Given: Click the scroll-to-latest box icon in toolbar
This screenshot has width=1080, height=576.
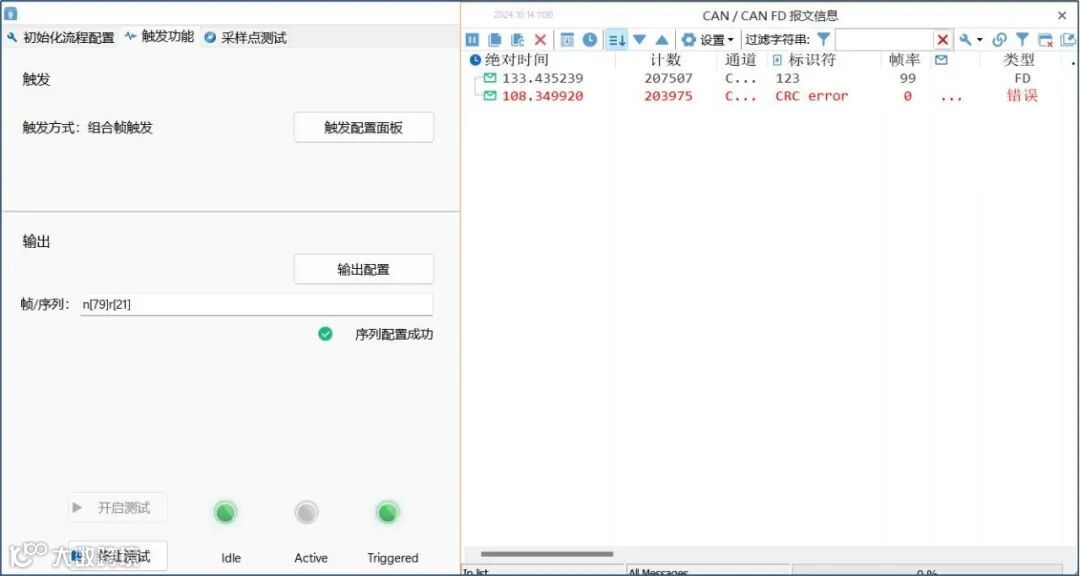Looking at the screenshot, I should (567, 40).
